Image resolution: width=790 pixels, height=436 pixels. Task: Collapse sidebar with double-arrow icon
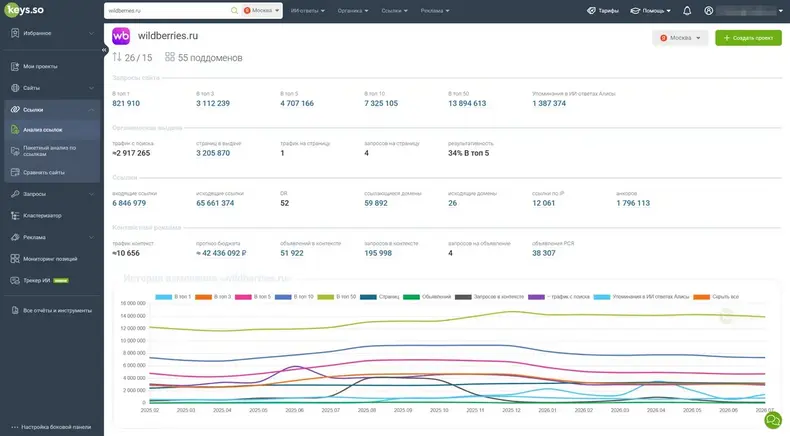point(104,50)
